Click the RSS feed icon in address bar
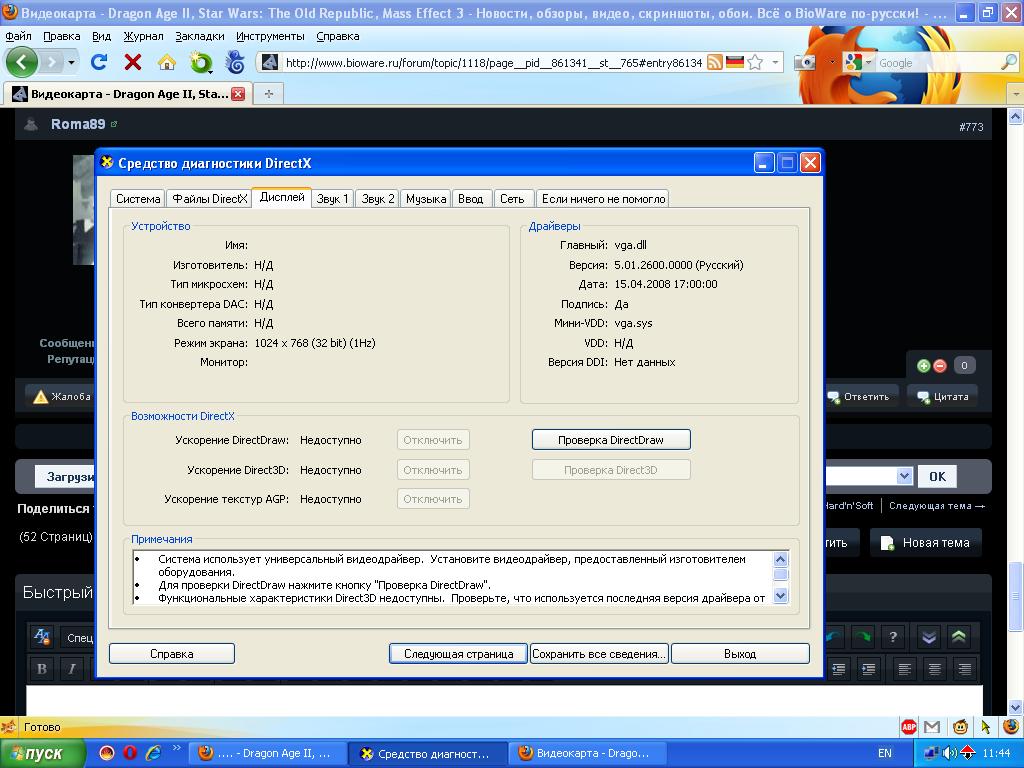Screen dimensions: 1024x768 715,63
